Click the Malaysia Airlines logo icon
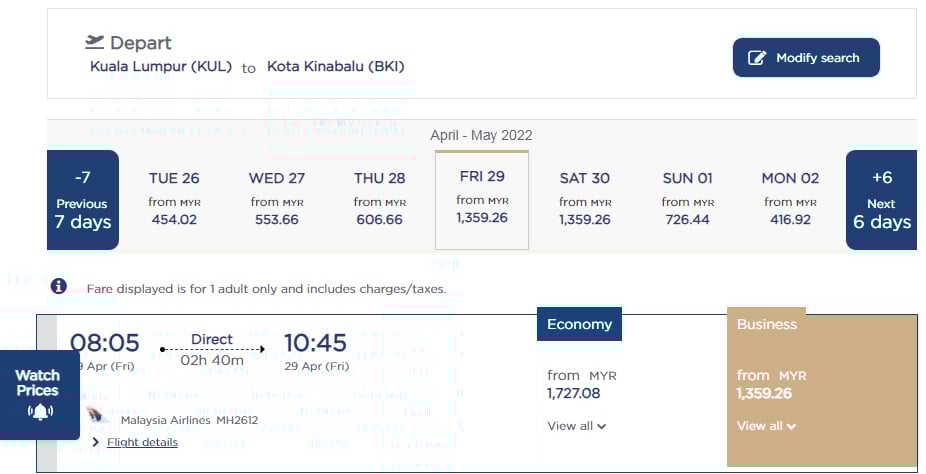Viewport: 926px width, 474px height. (x=97, y=416)
